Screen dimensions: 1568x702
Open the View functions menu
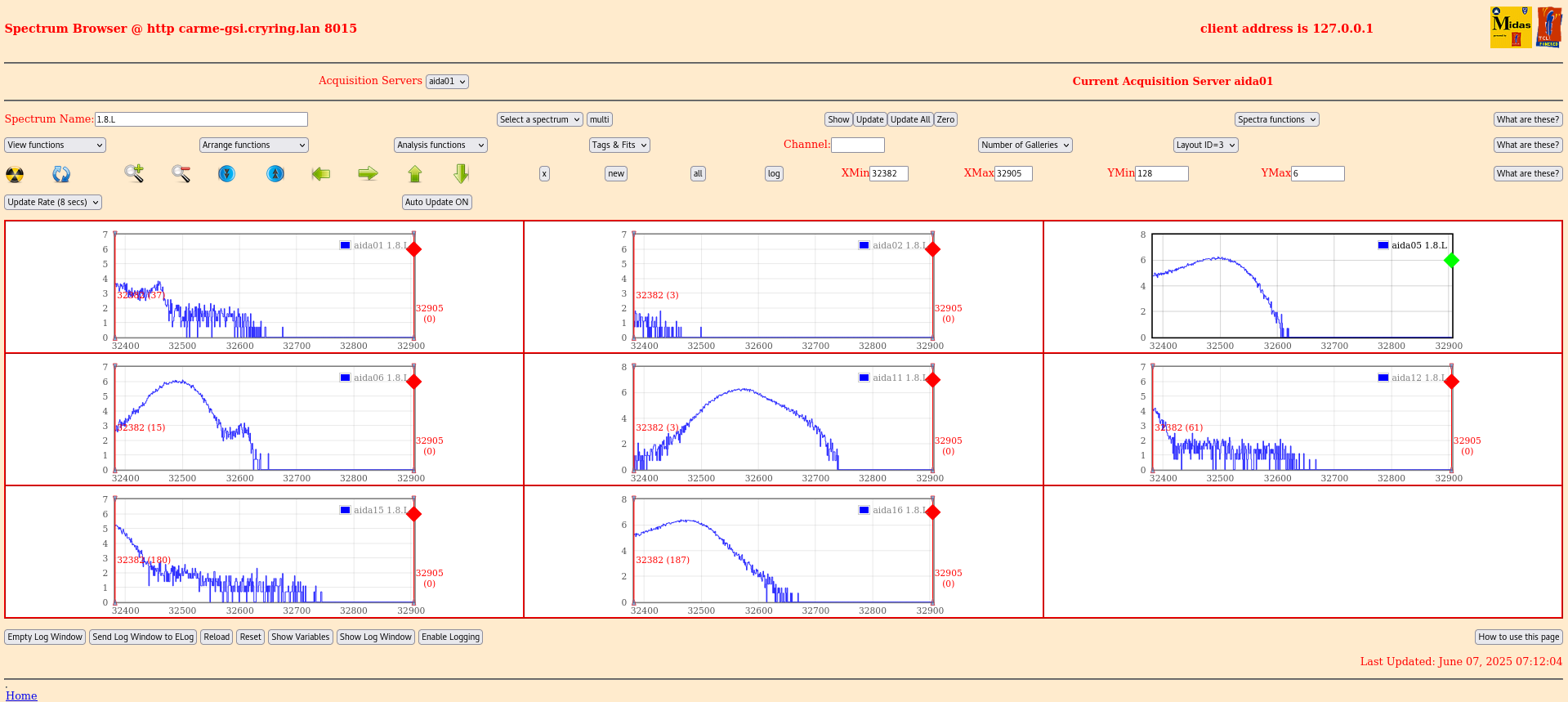(55, 145)
